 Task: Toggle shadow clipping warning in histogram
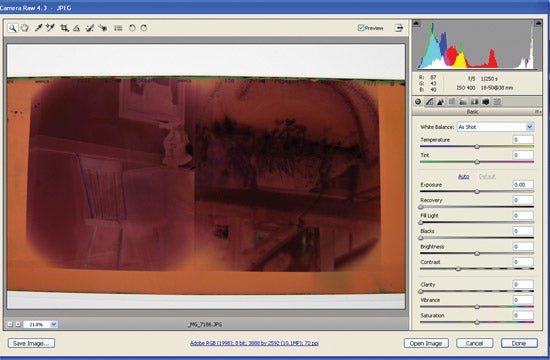pos(416,24)
